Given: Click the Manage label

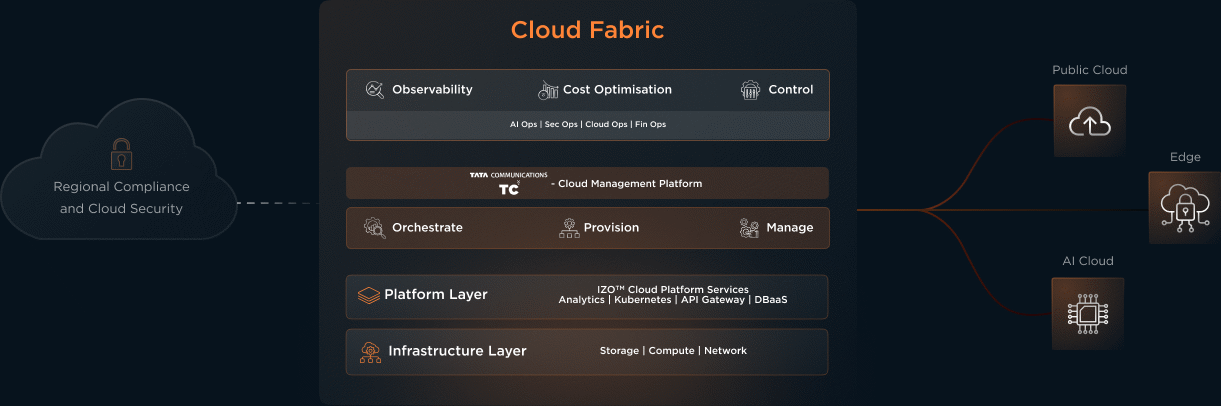Looking at the screenshot, I should coord(790,228).
